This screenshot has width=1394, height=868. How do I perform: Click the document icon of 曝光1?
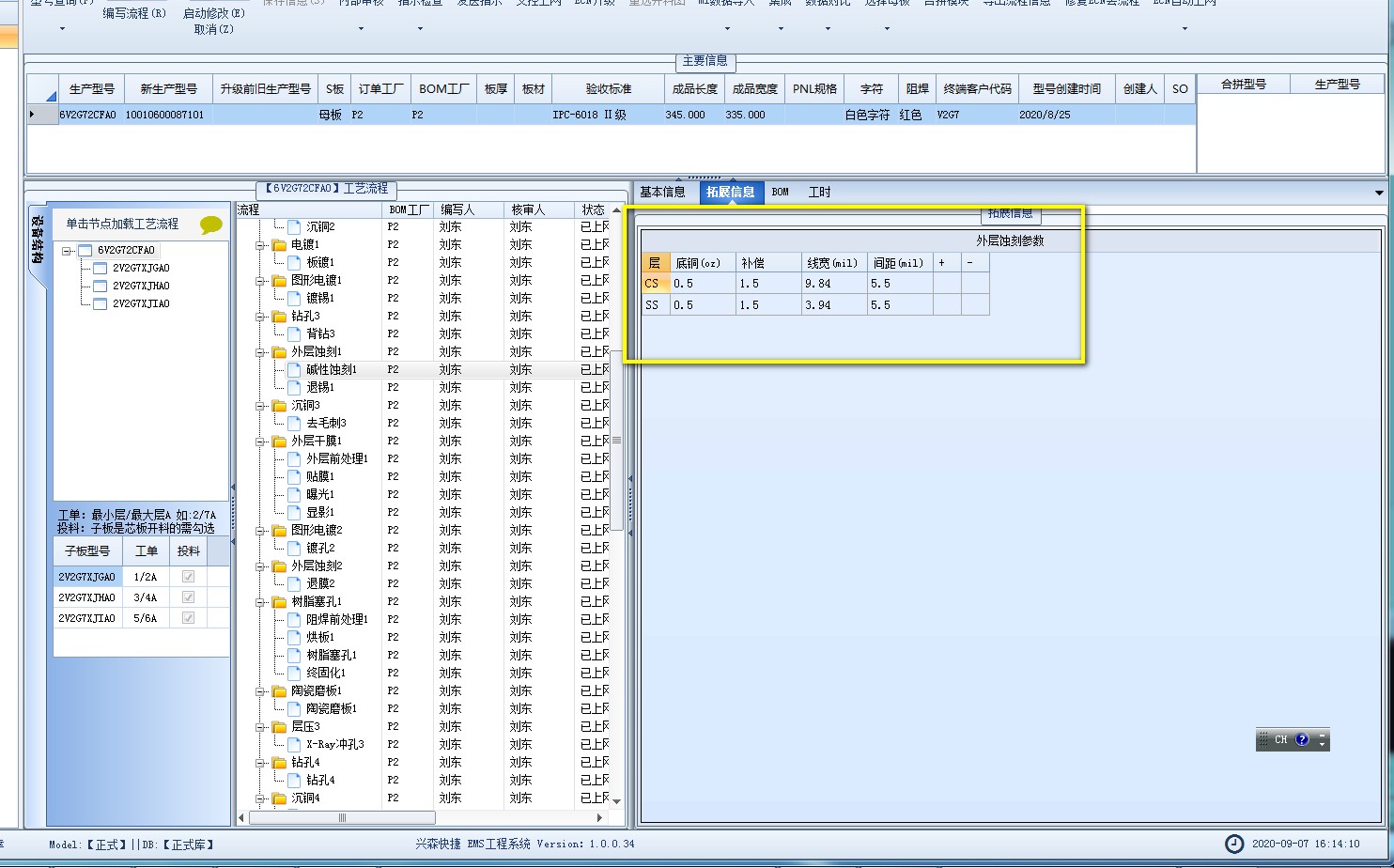coord(294,494)
